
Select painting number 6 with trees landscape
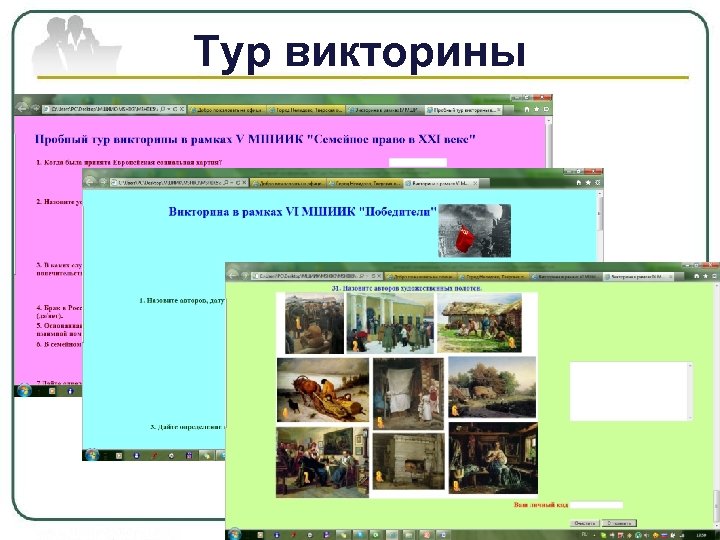[492, 387]
